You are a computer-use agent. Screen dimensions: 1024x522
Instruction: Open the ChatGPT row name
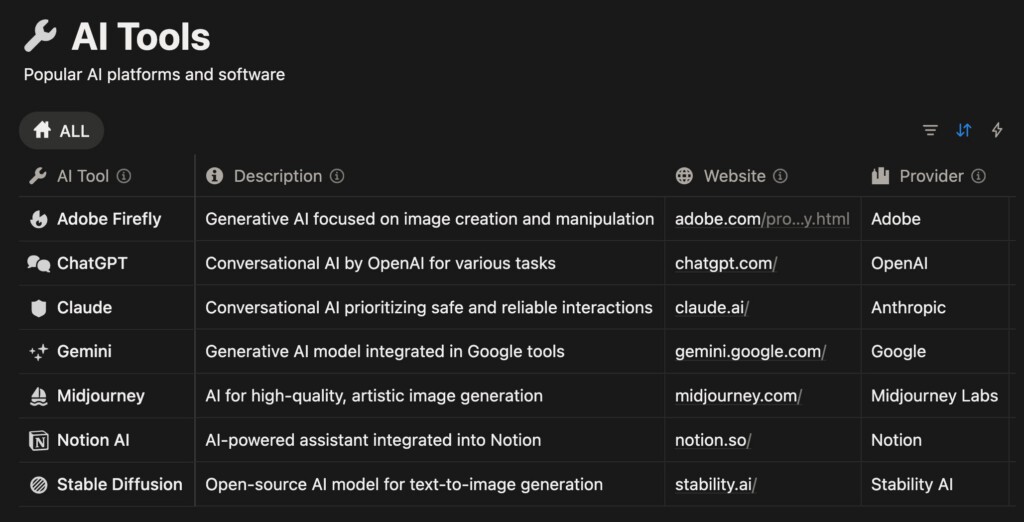point(92,263)
